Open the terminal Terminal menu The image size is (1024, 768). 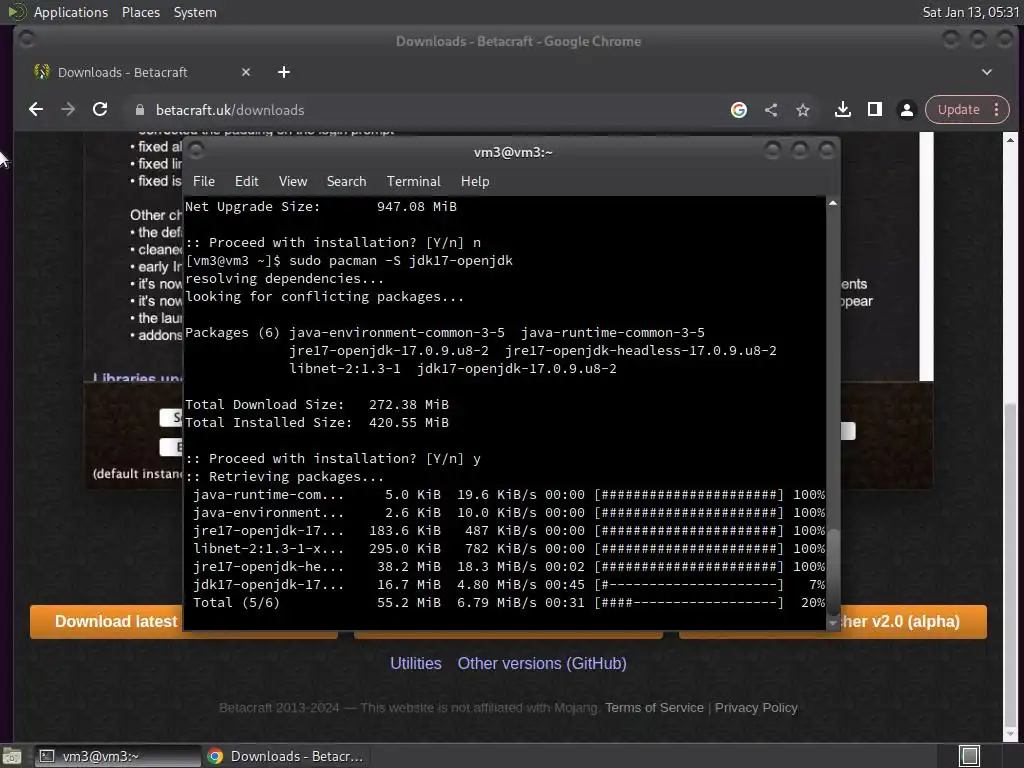[x=413, y=181]
